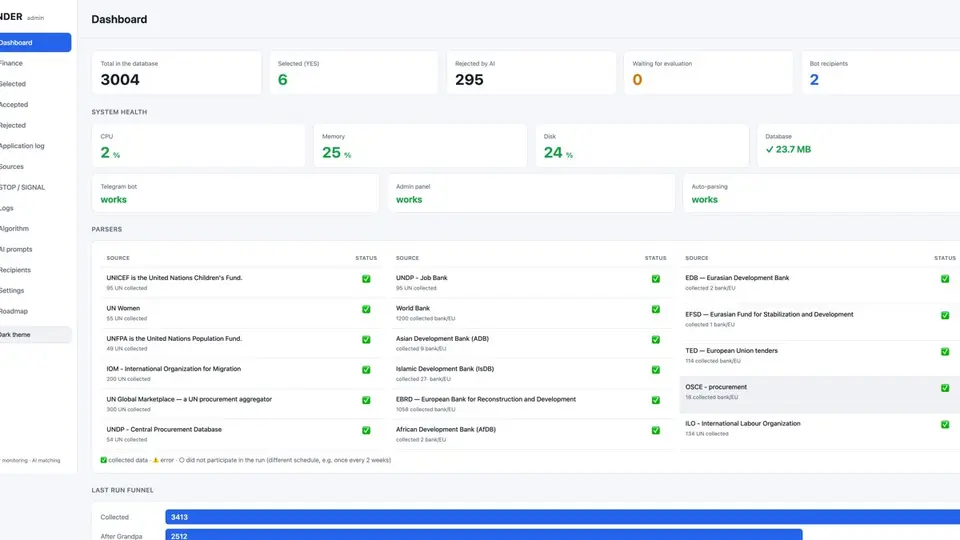The image size is (960, 540).
Task: Click UN Global Marketplace status check icon
Action: tap(366, 400)
